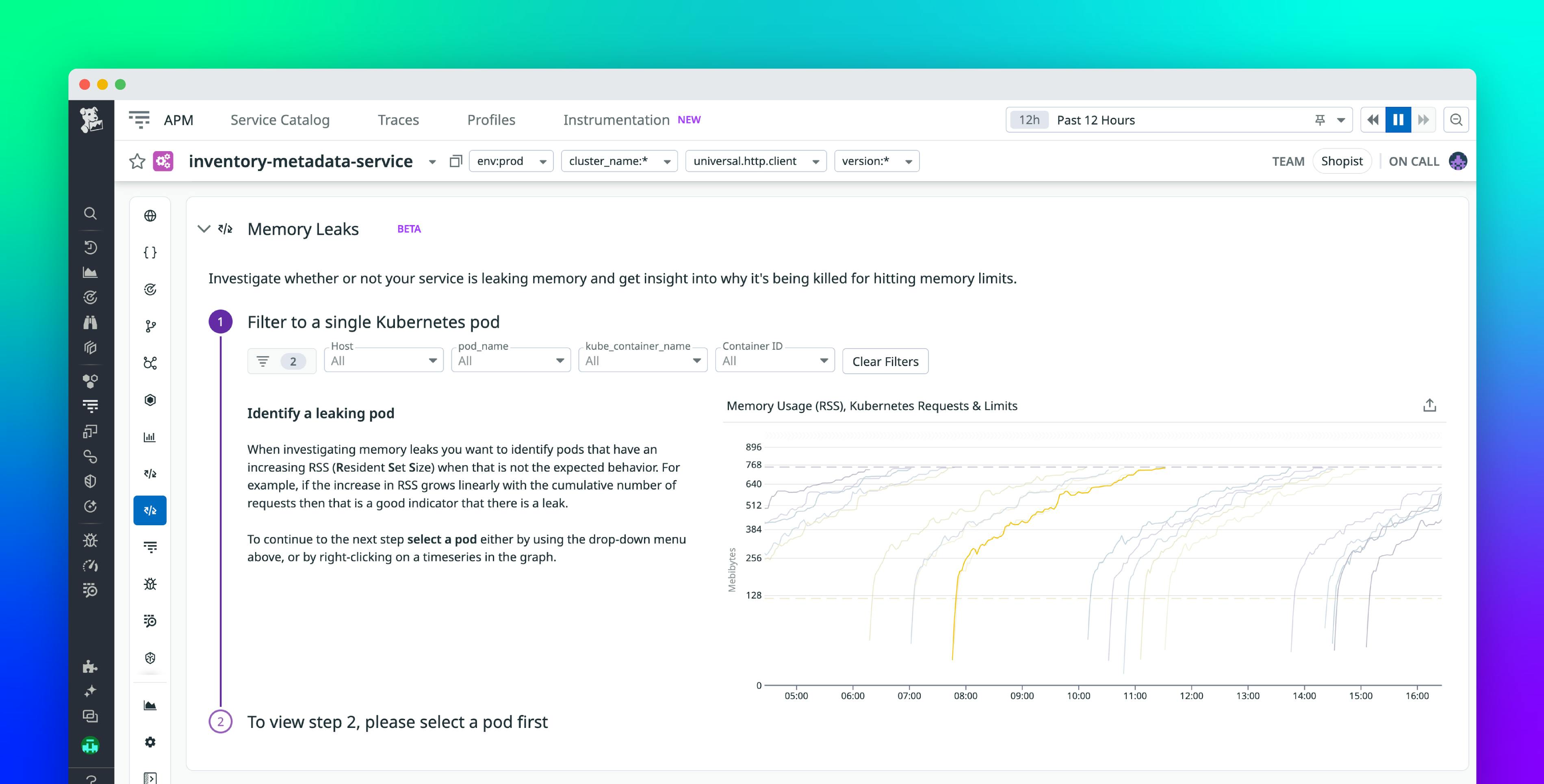The image size is (1544, 784).
Task: Pause live data with the pause control
Action: (1399, 119)
